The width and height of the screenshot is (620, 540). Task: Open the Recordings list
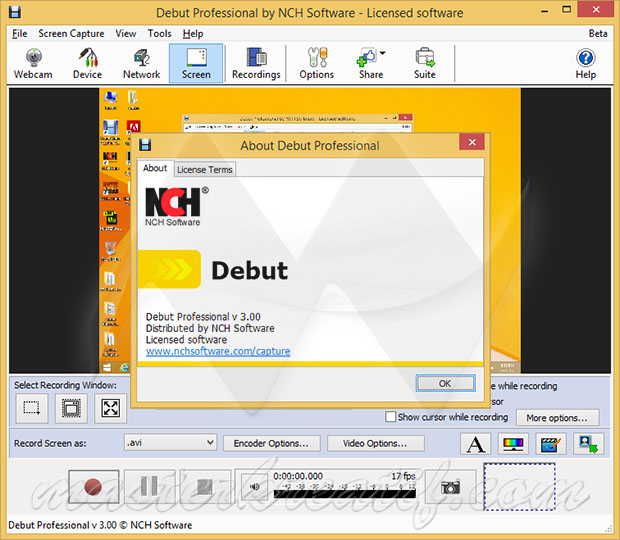(256, 63)
